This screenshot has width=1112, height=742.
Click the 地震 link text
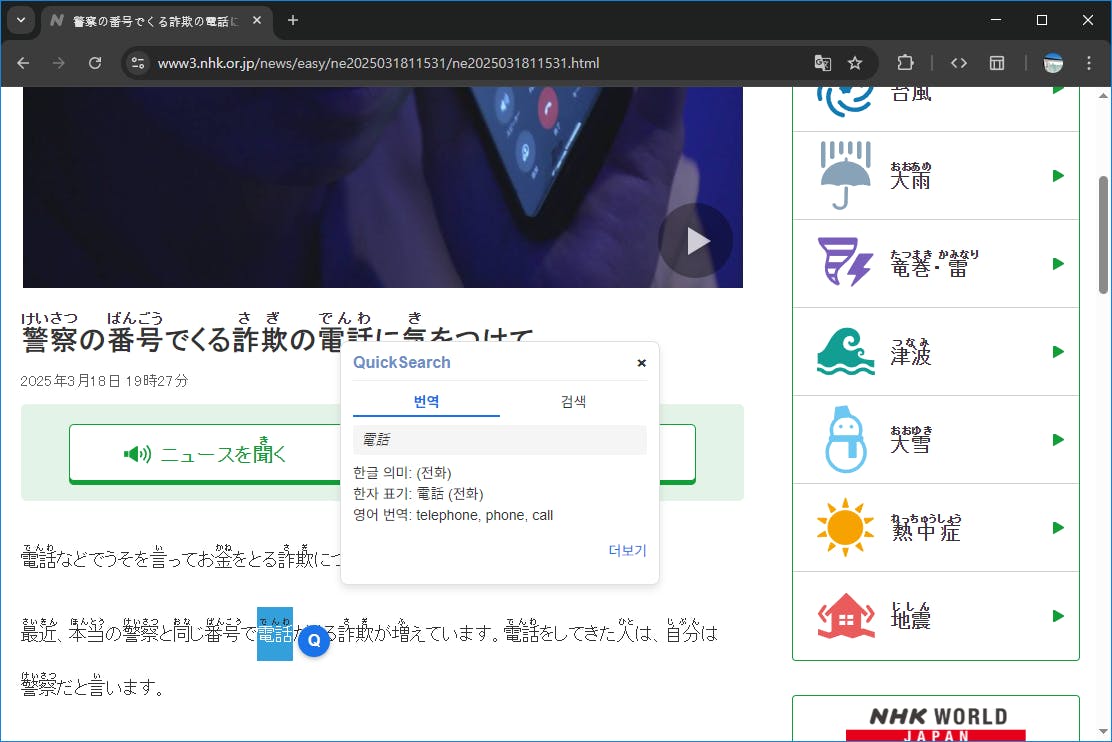point(911,616)
